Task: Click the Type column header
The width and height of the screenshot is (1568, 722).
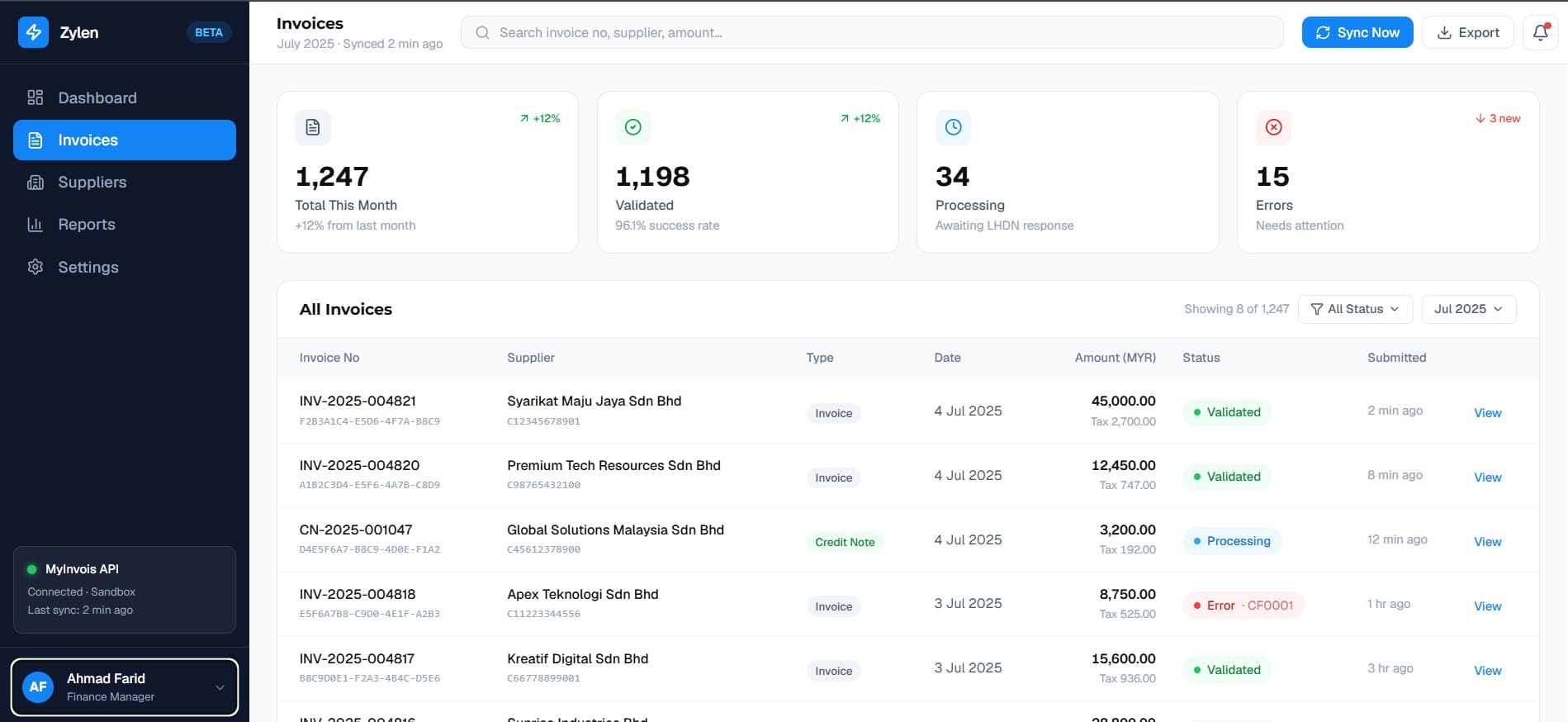Action: [820, 358]
